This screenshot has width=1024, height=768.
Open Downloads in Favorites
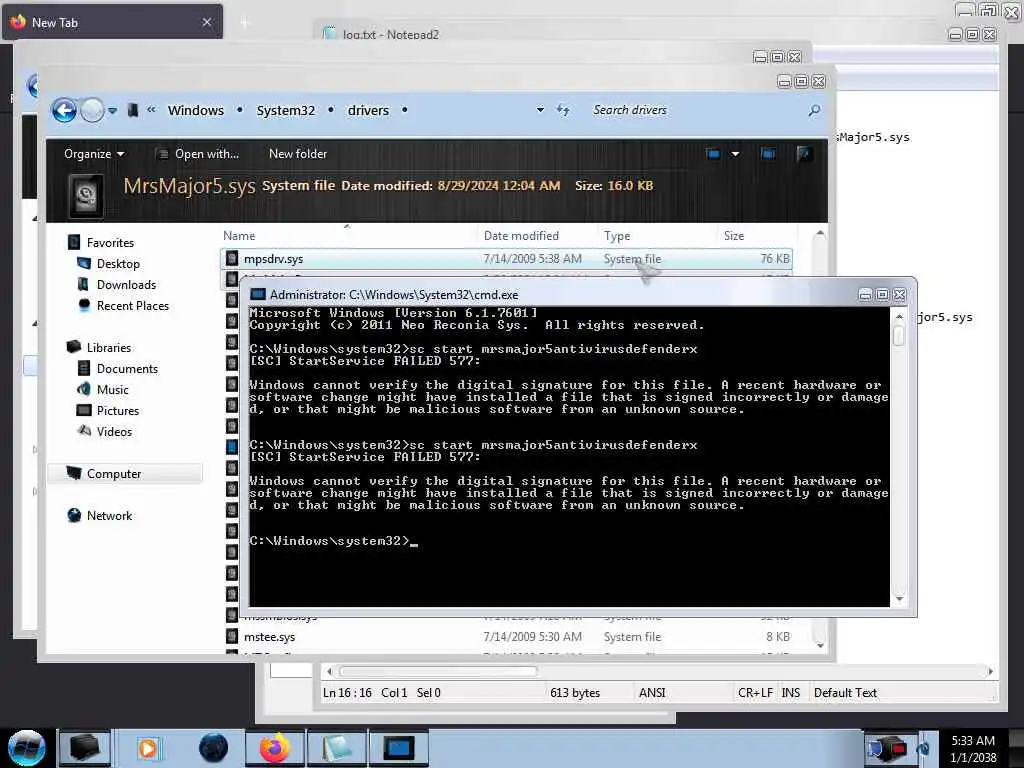click(x=126, y=285)
